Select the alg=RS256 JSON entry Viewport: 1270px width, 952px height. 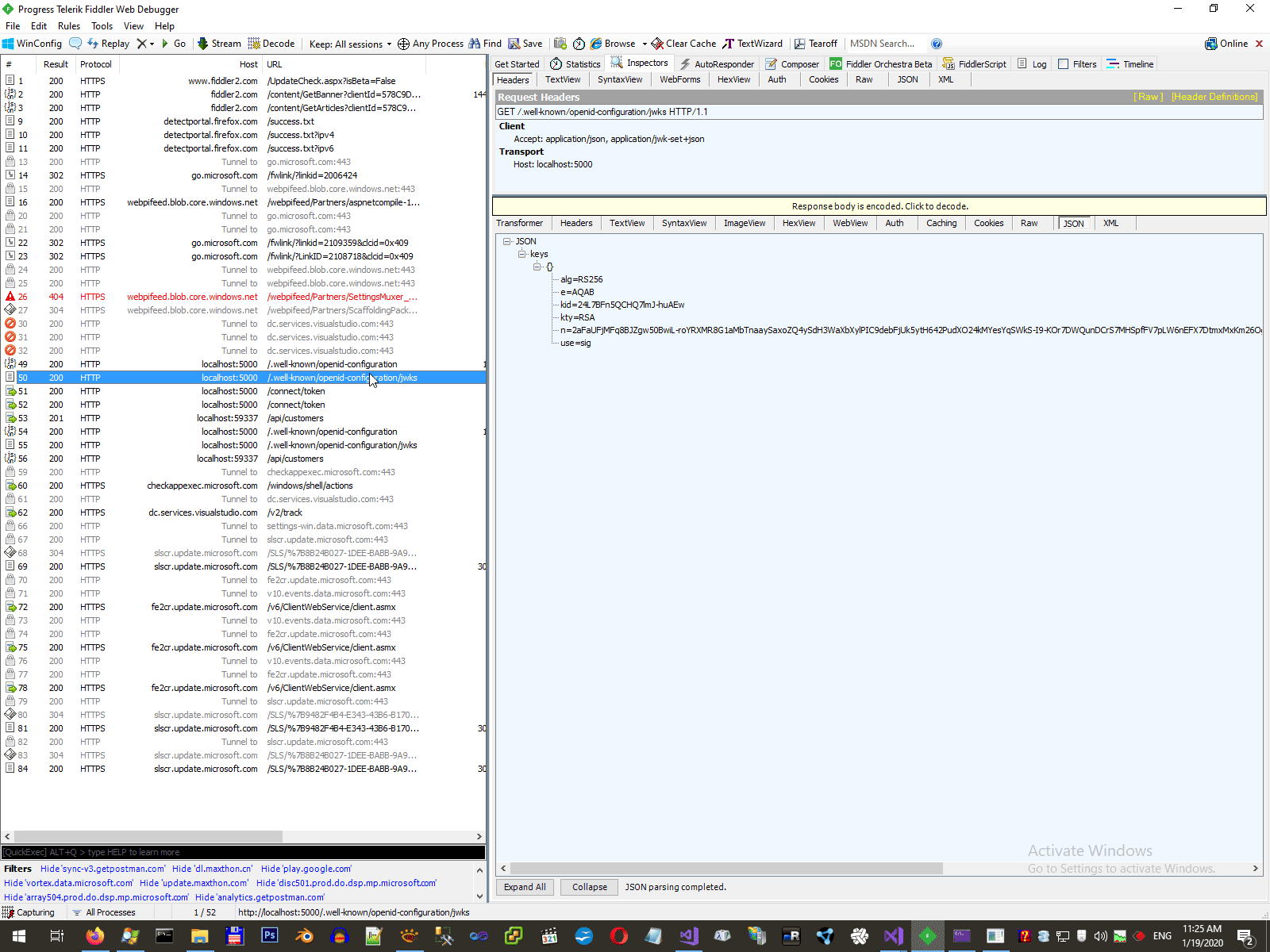[582, 279]
